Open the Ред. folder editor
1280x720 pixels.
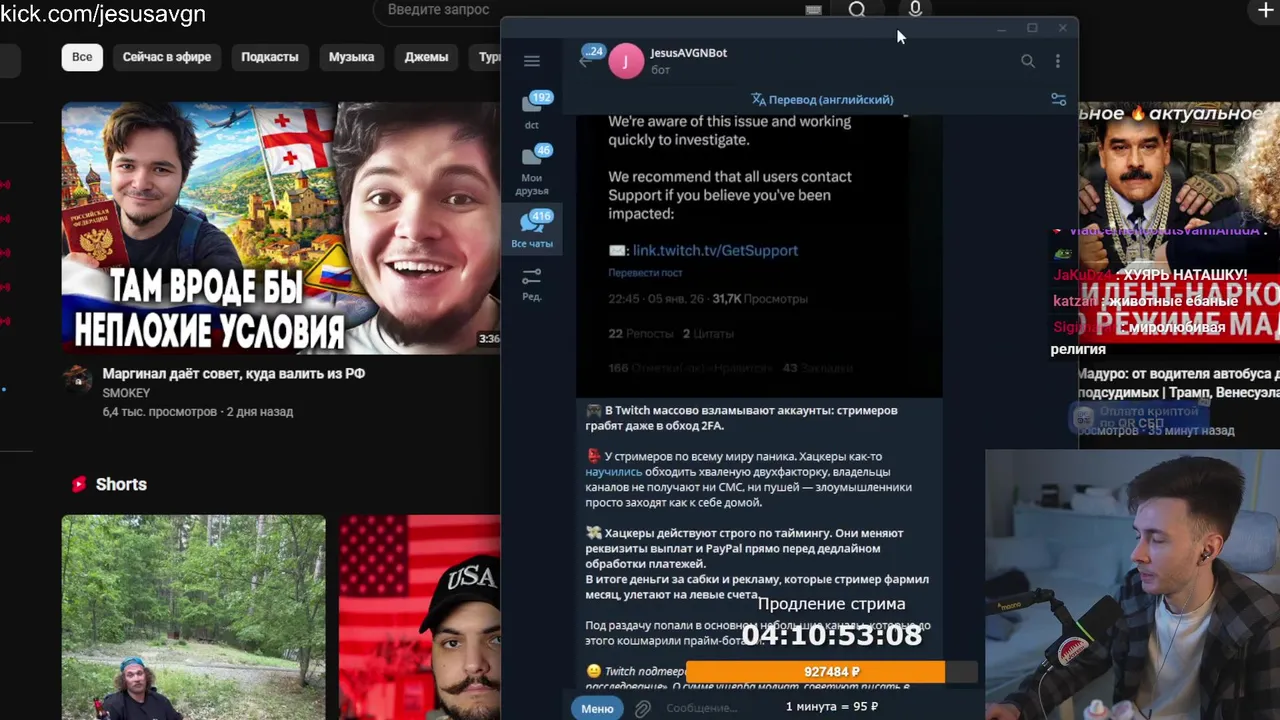[x=532, y=284]
